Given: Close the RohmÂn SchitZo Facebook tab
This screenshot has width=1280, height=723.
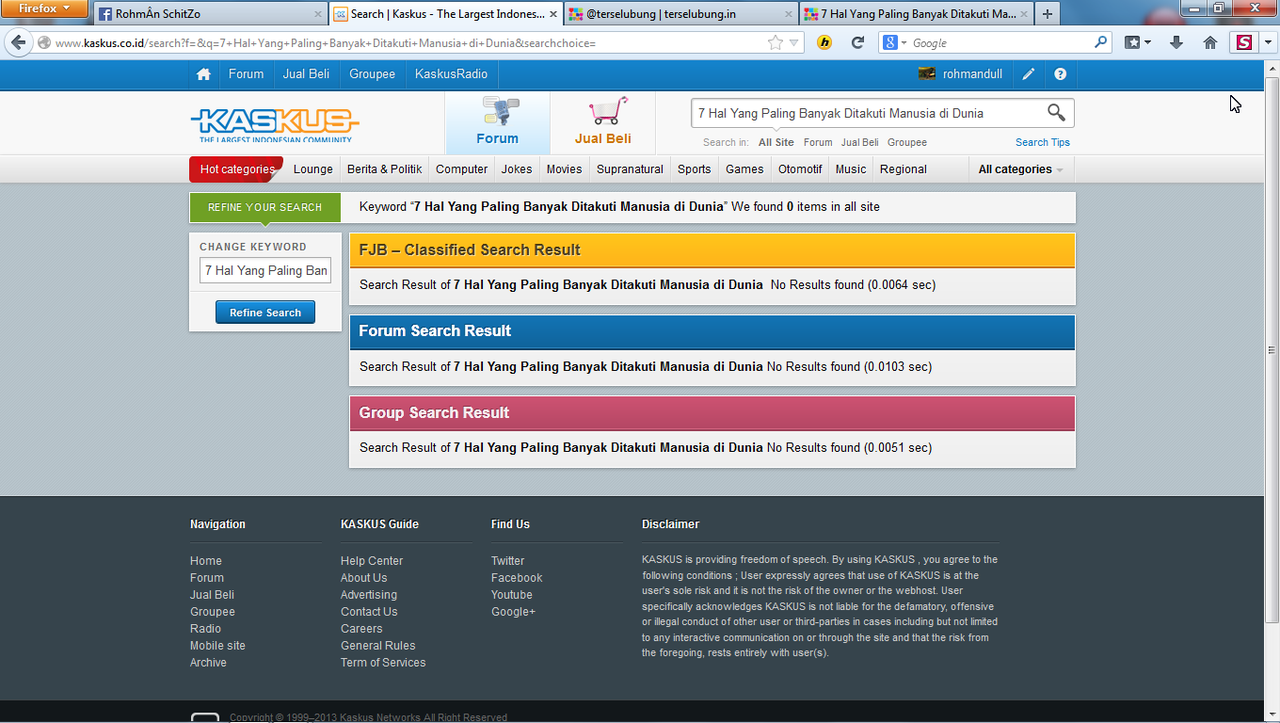Looking at the screenshot, I should click(x=318, y=14).
